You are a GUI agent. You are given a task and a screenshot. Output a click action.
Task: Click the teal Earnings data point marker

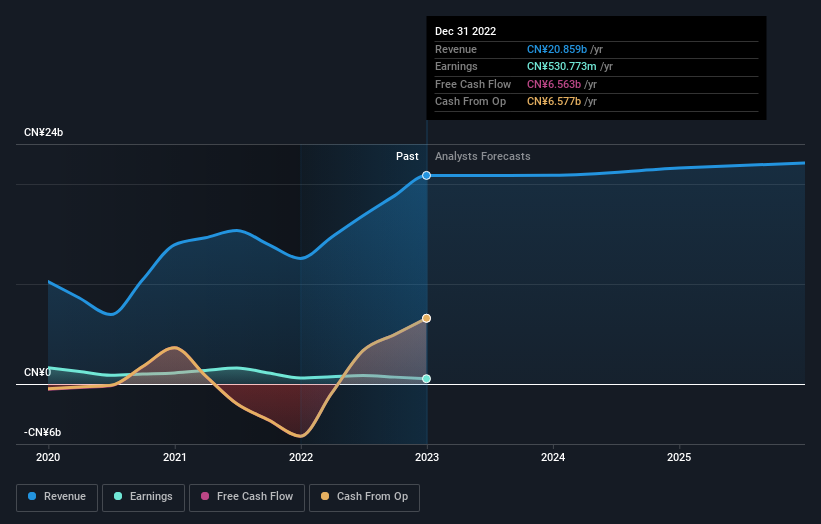click(427, 378)
